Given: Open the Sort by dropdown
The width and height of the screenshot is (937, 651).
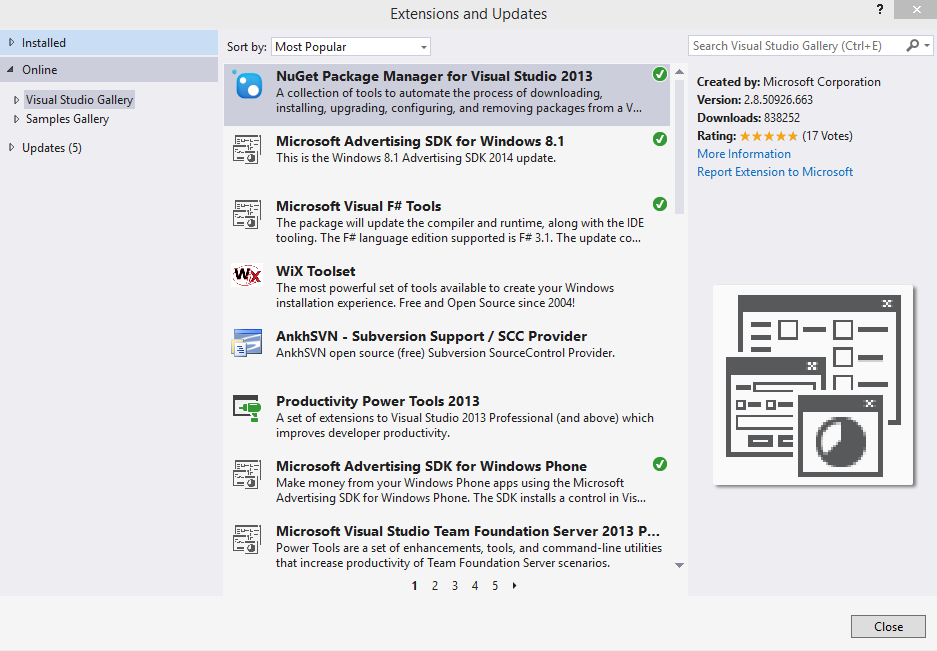Looking at the screenshot, I should [x=350, y=47].
